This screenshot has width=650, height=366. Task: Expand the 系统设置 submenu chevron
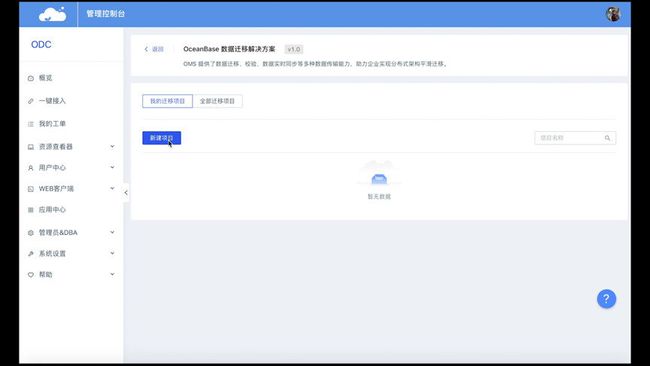[x=112, y=253]
